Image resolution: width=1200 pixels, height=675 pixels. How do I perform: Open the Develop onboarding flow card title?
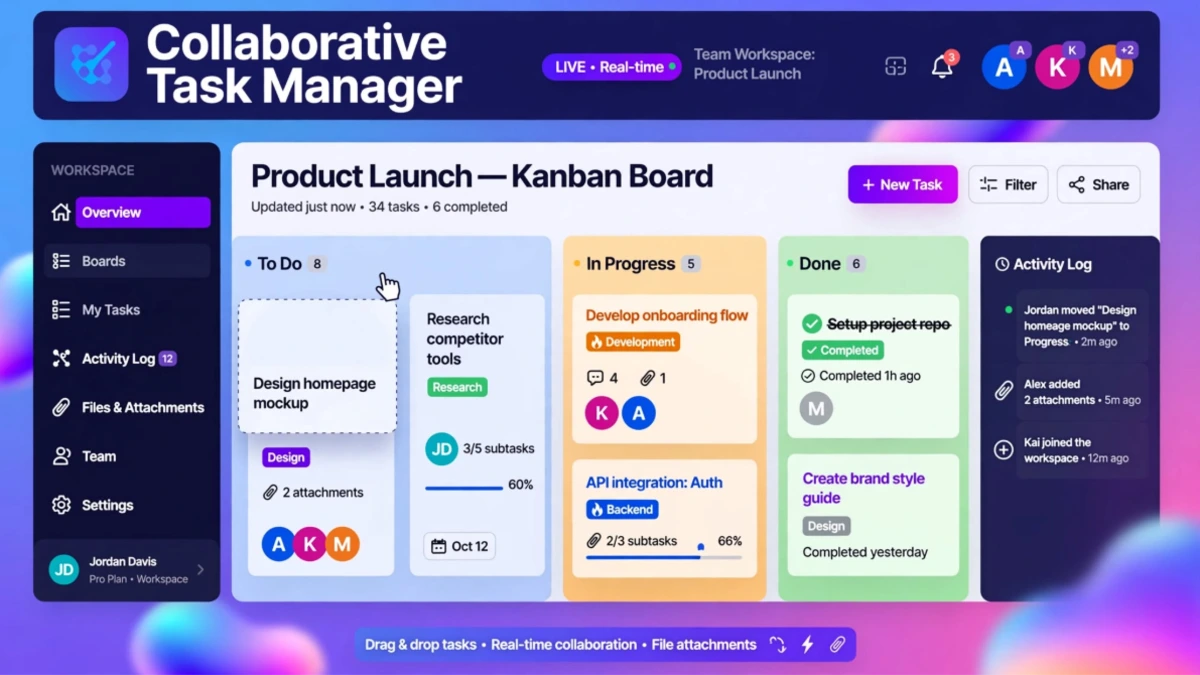pos(667,315)
